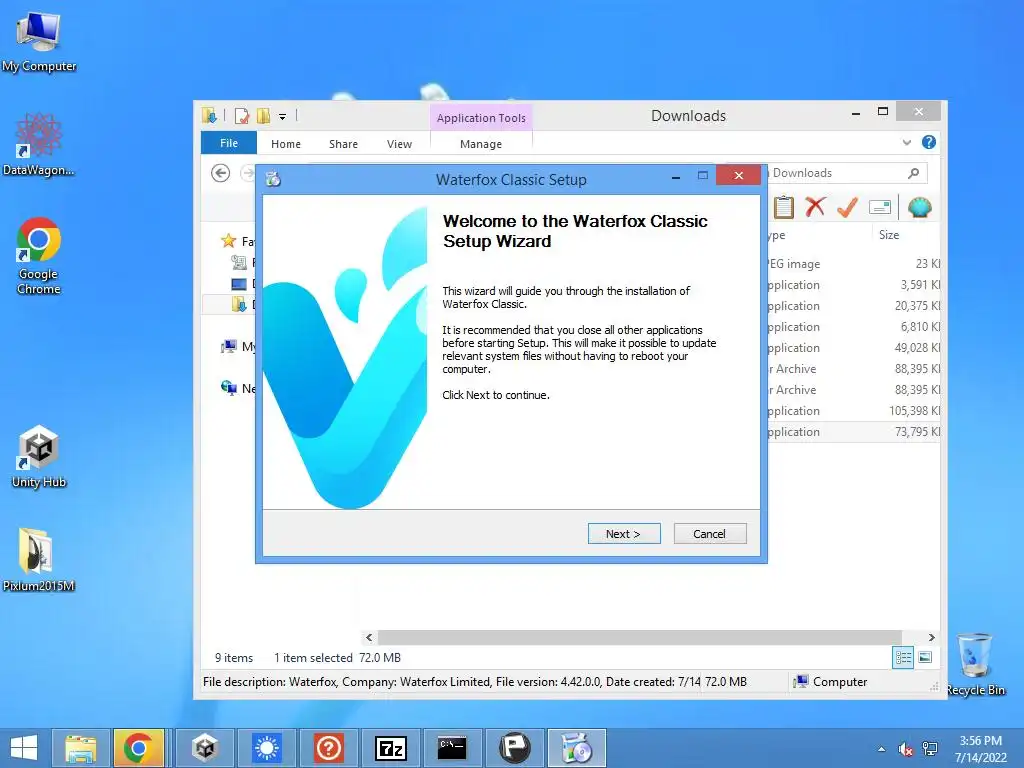
Task: Click the search magnifier icon in Downloads
Action: [x=914, y=173]
